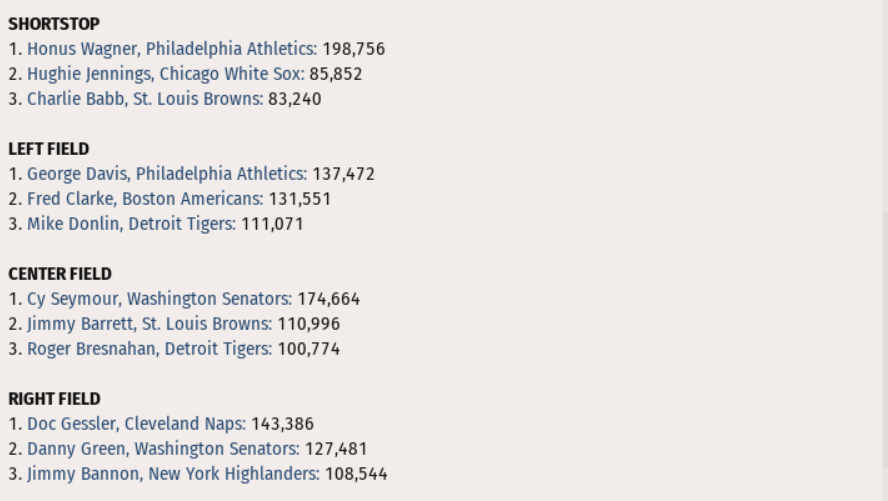Follow the Jimmy Barrett, St. Louis Browns link
The width and height of the screenshot is (888, 501).
(148, 324)
